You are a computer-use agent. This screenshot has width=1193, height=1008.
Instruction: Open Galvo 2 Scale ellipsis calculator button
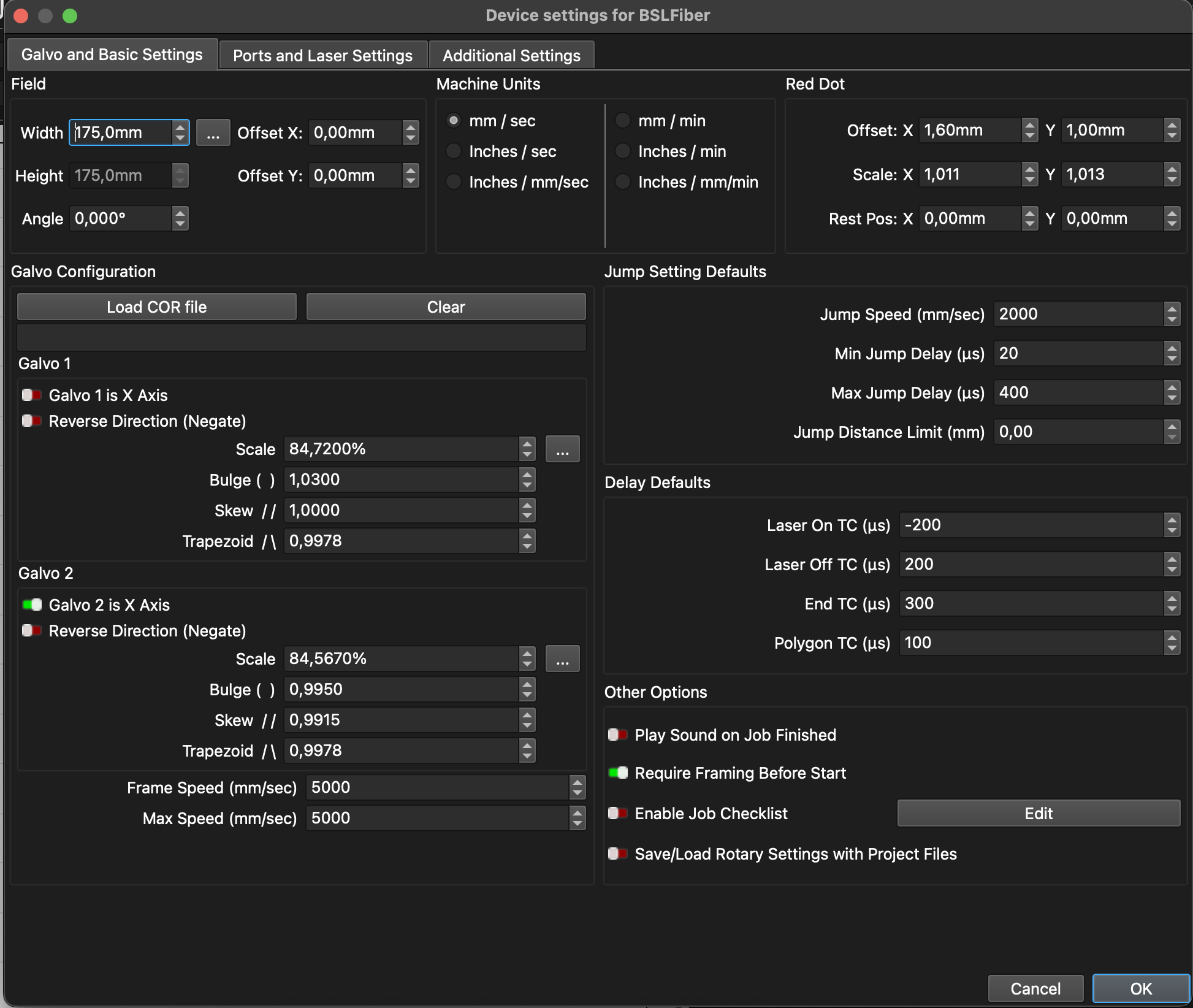coord(562,659)
